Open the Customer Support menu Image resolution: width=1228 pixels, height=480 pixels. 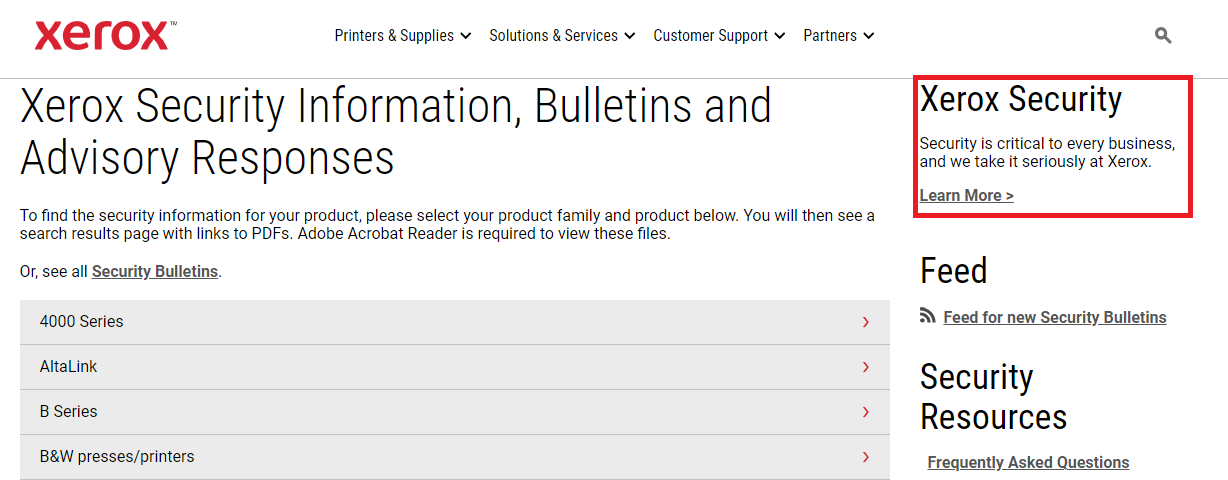tap(719, 35)
